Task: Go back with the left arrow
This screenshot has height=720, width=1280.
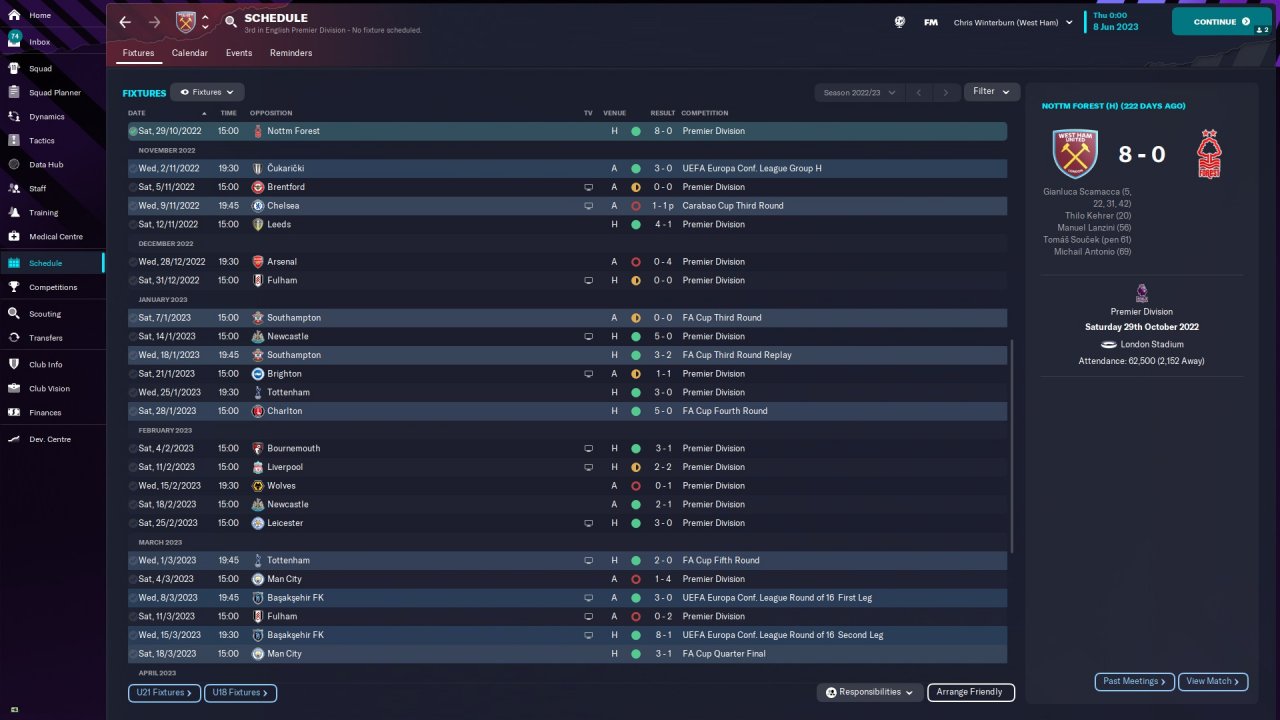Action: [x=125, y=22]
